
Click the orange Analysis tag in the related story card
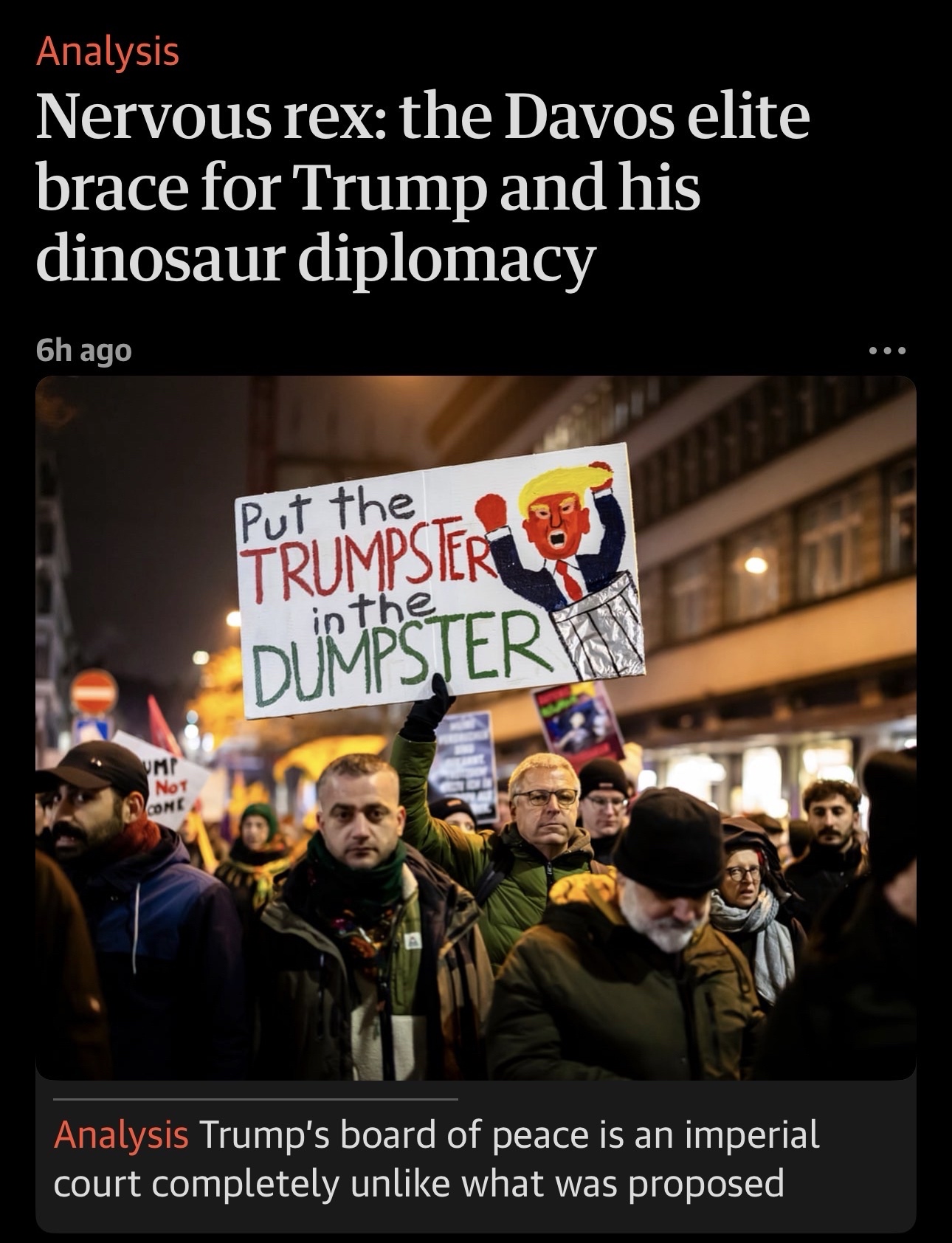[120, 1135]
